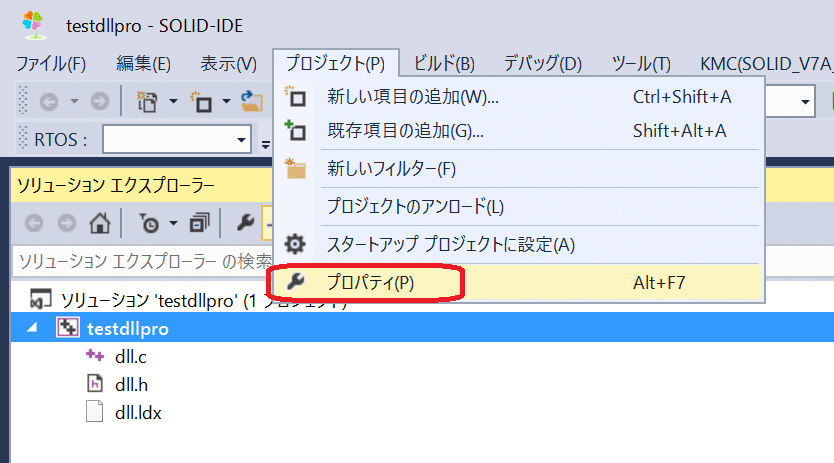Click the new project toolbar icon
This screenshot has width=834, height=463.
(147, 101)
